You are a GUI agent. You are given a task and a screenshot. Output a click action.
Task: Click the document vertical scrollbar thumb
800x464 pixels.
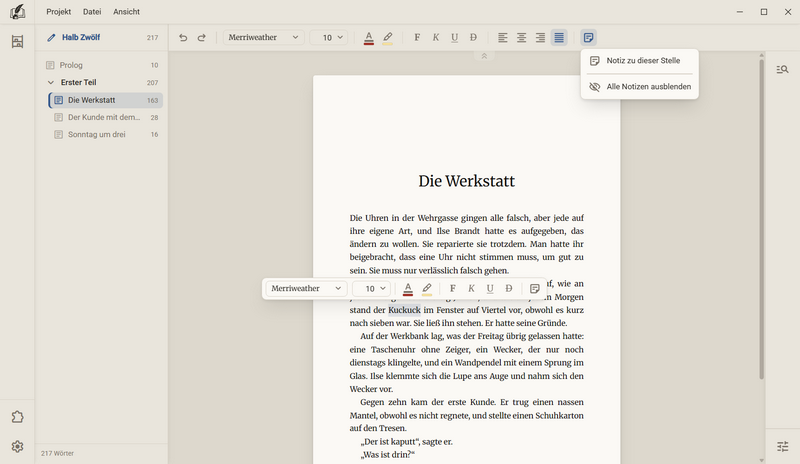pos(761,219)
